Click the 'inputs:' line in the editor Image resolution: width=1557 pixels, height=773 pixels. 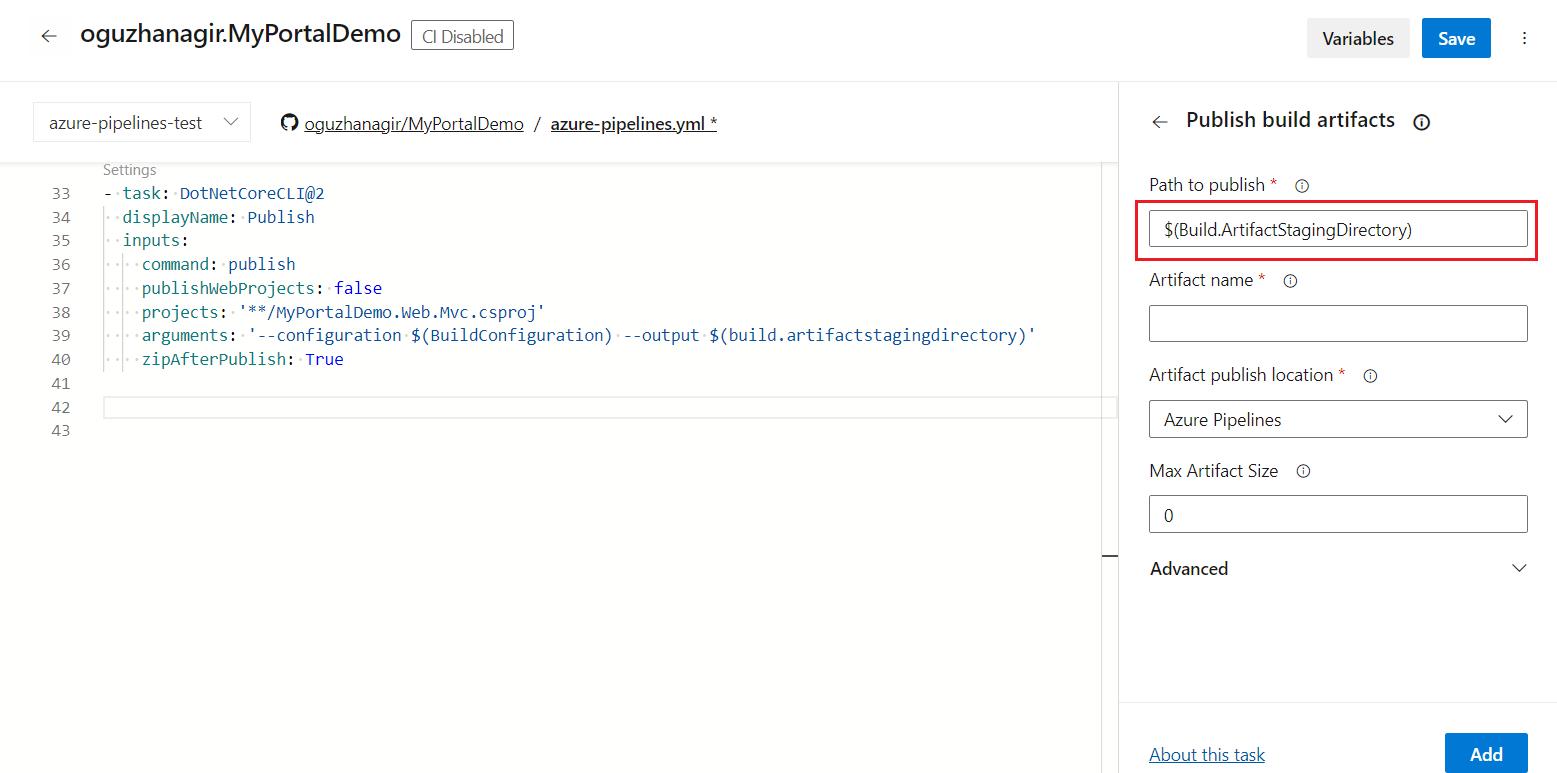pyautogui.click(x=156, y=241)
